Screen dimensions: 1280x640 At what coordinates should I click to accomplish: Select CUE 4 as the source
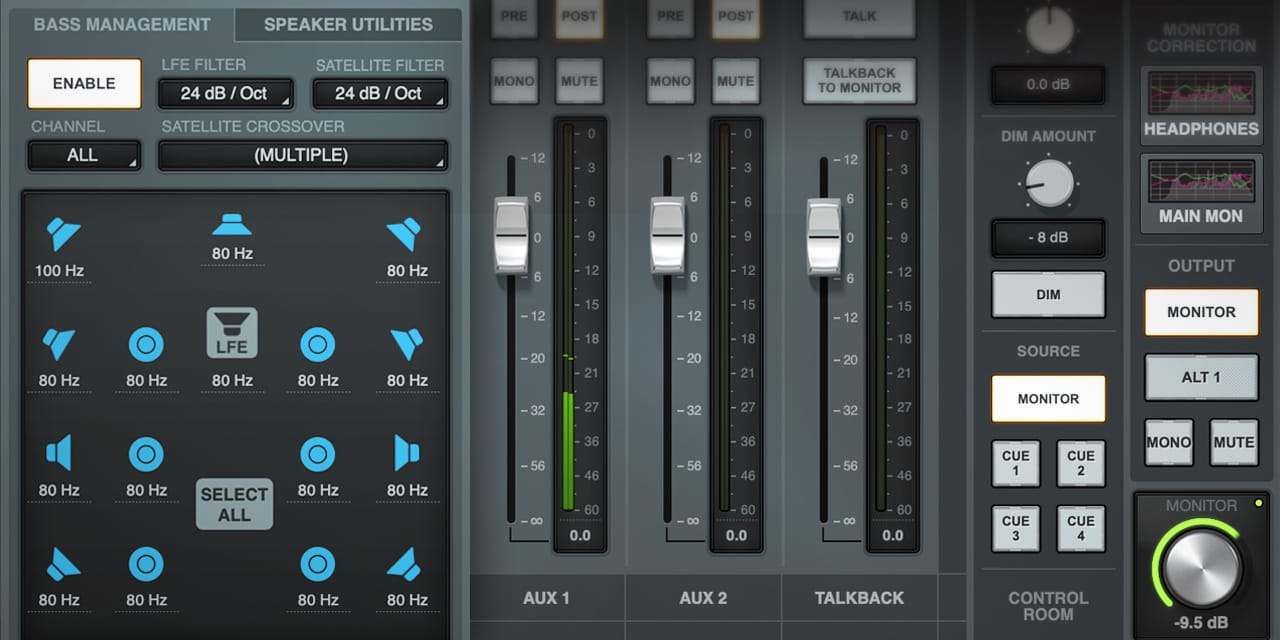(1081, 529)
